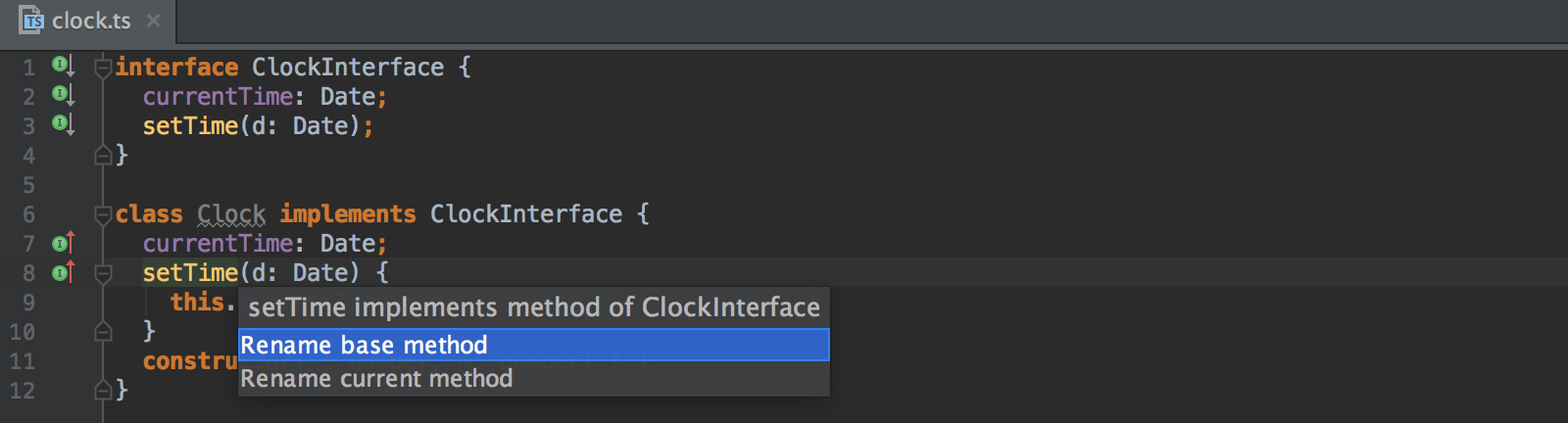Viewport: 1568px width, 423px height.
Task: Click the Clock class name on line 6
Action: (231, 213)
